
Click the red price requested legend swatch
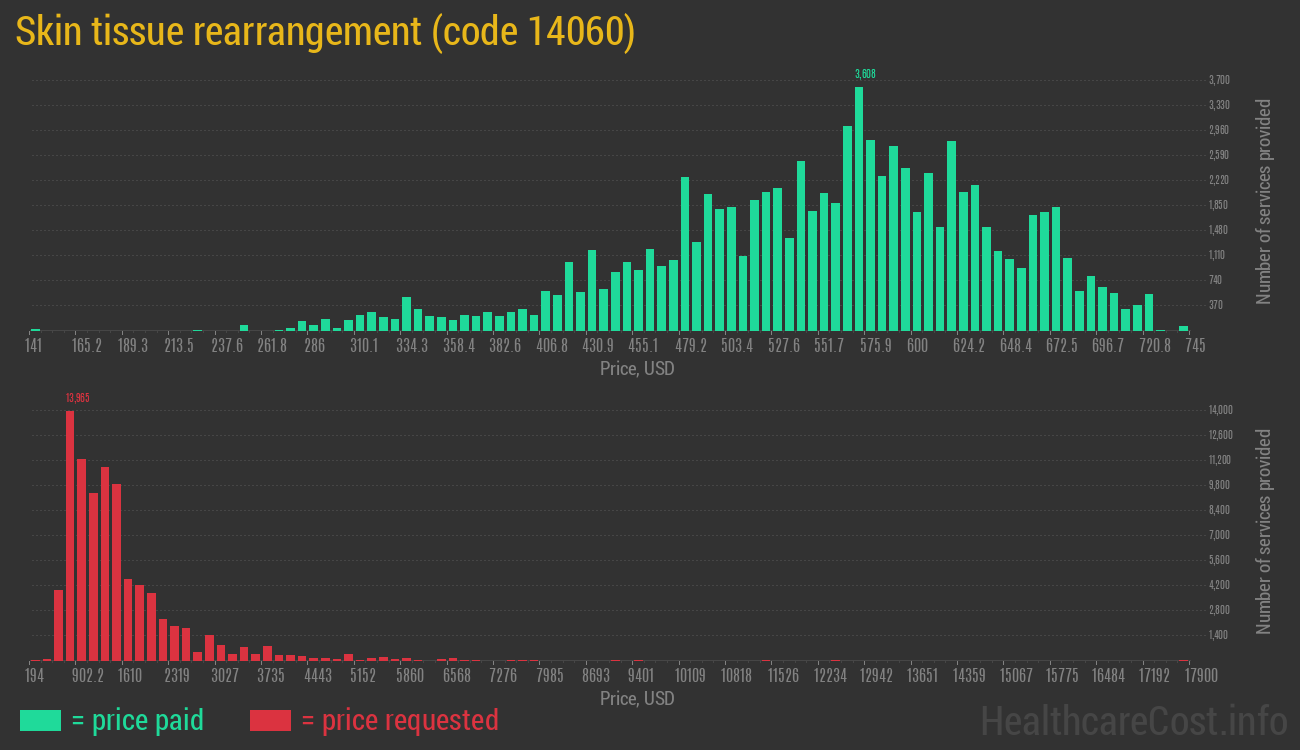click(x=269, y=720)
